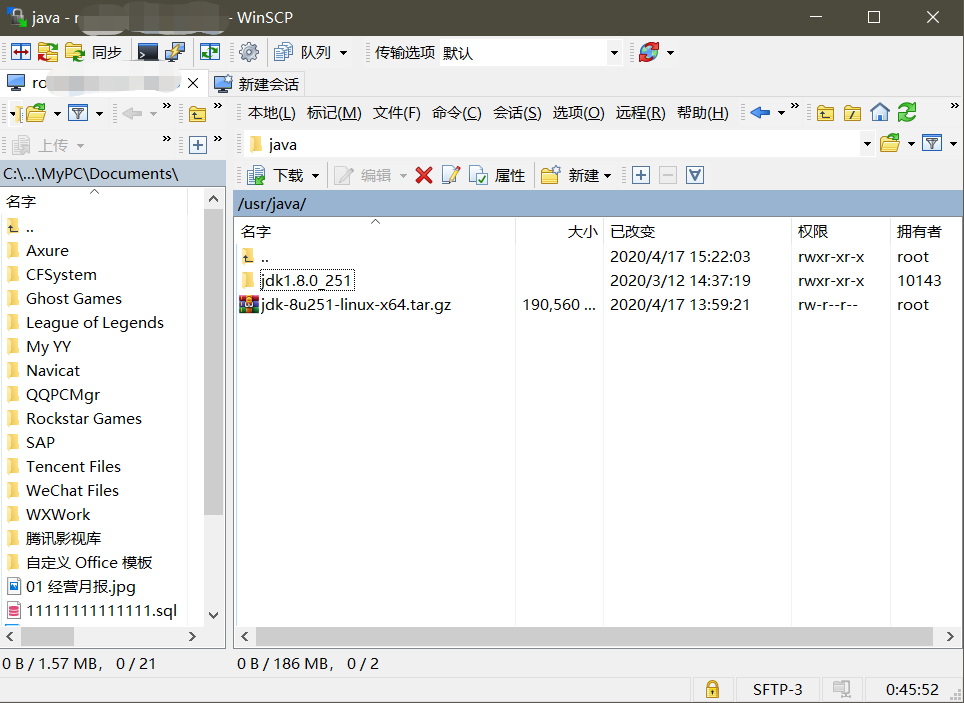964x703 pixels.
Task: Sort remote list by 大小 column
Action: click(559, 231)
